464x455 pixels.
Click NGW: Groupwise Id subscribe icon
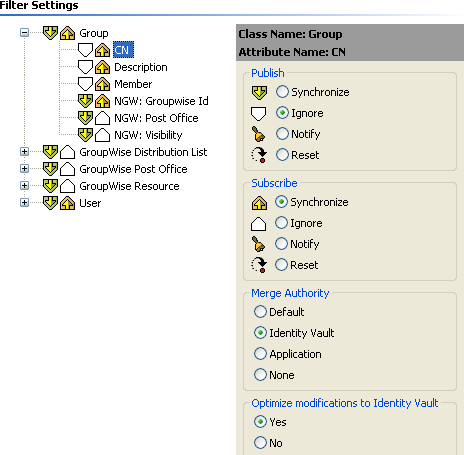(x=102, y=101)
